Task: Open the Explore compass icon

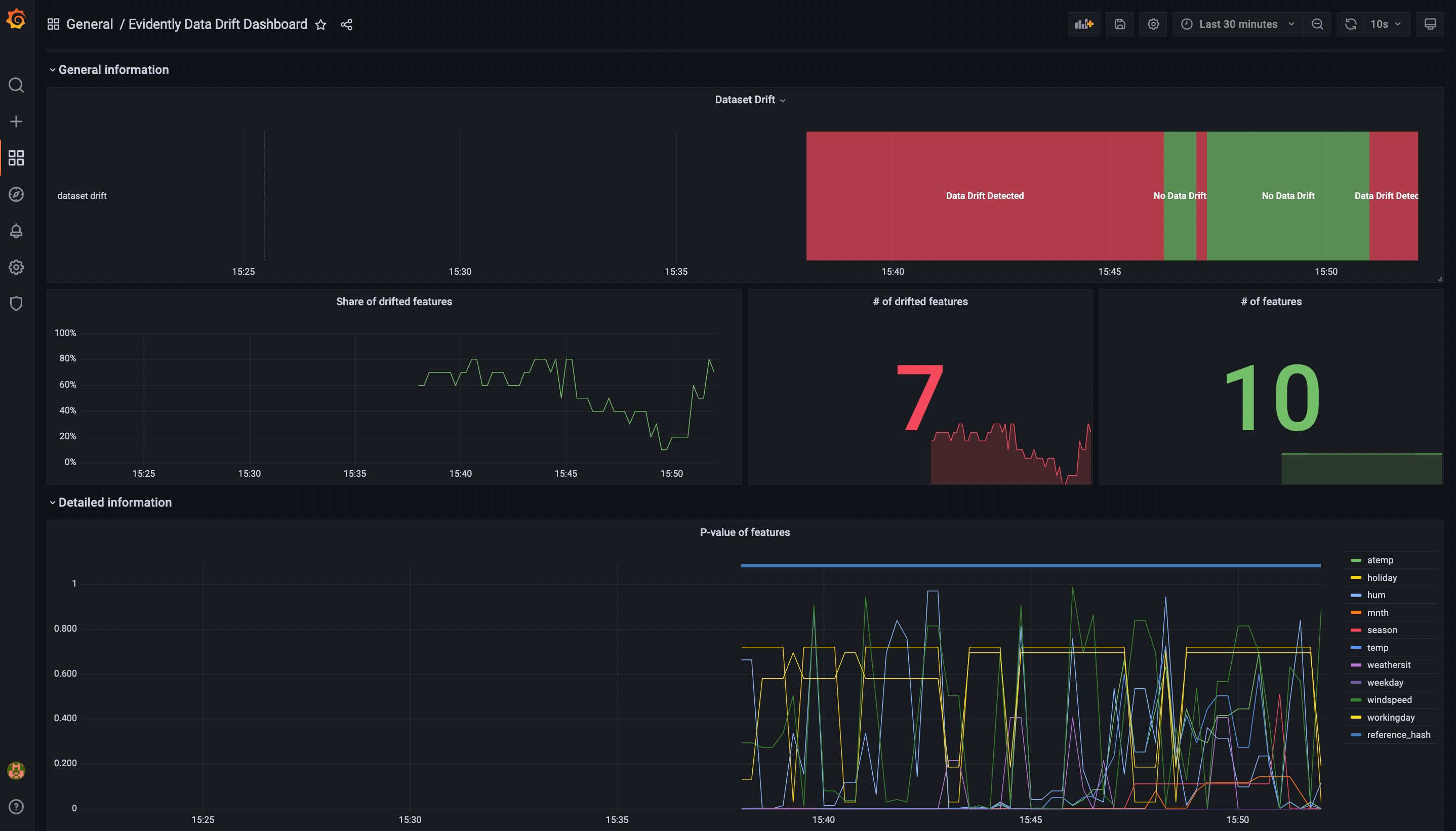Action: tap(16, 195)
